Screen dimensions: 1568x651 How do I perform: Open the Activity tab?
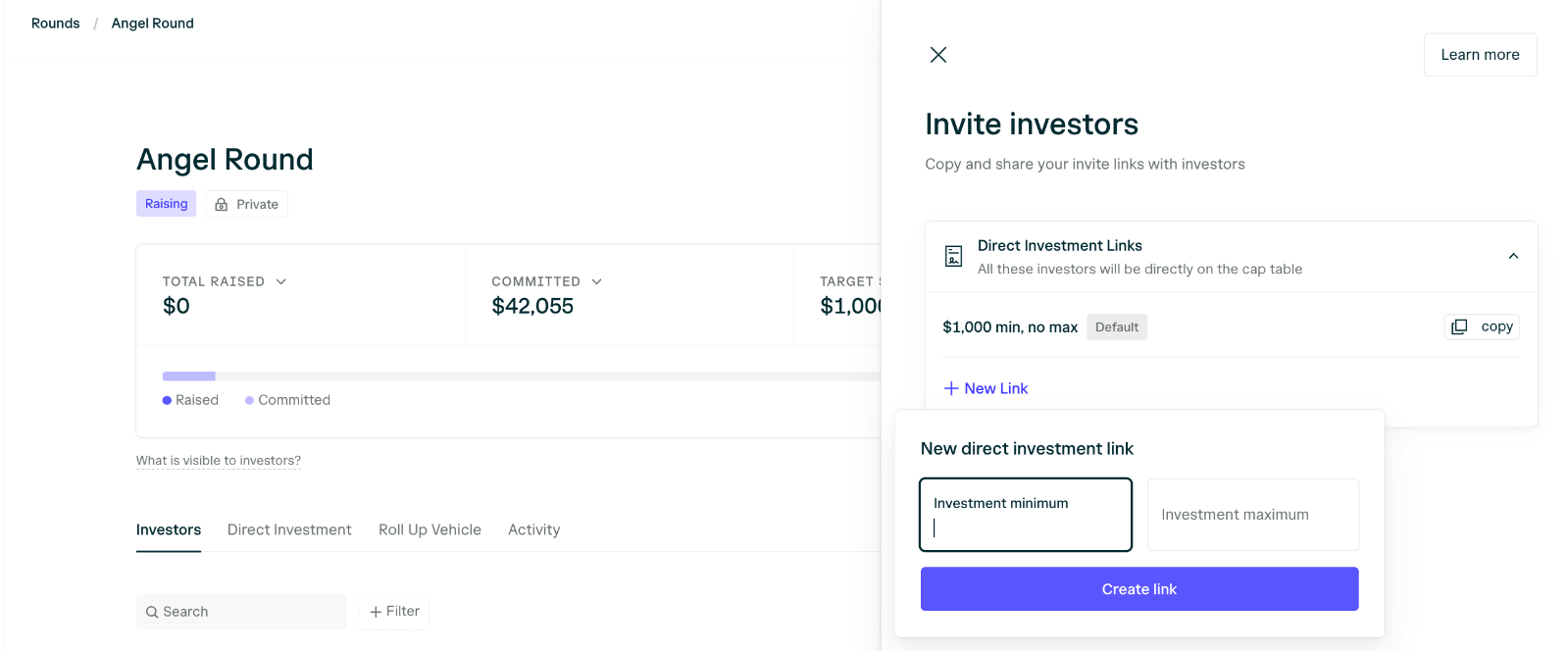pos(533,529)
